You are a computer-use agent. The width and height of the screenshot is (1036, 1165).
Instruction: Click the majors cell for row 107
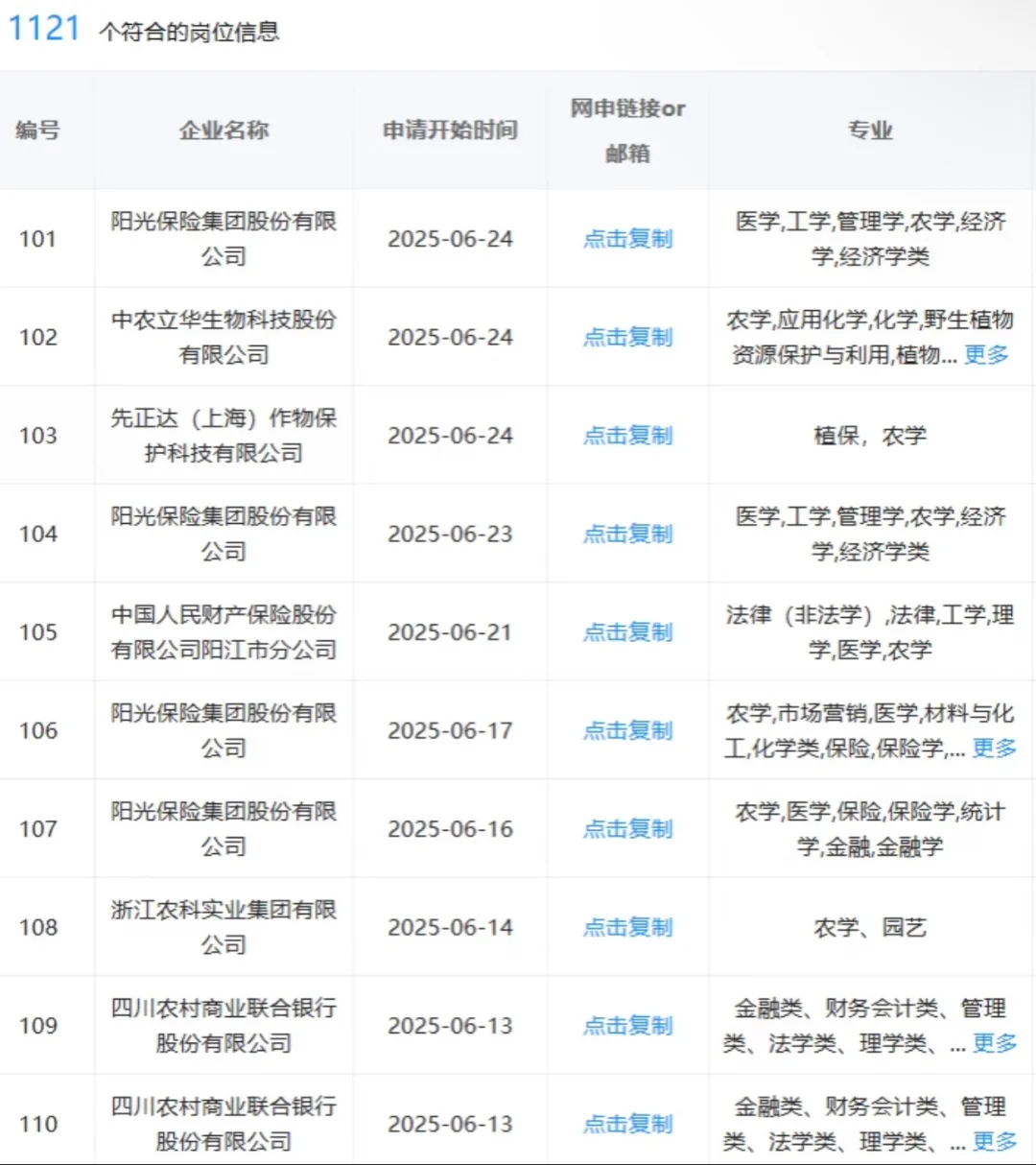871,829
